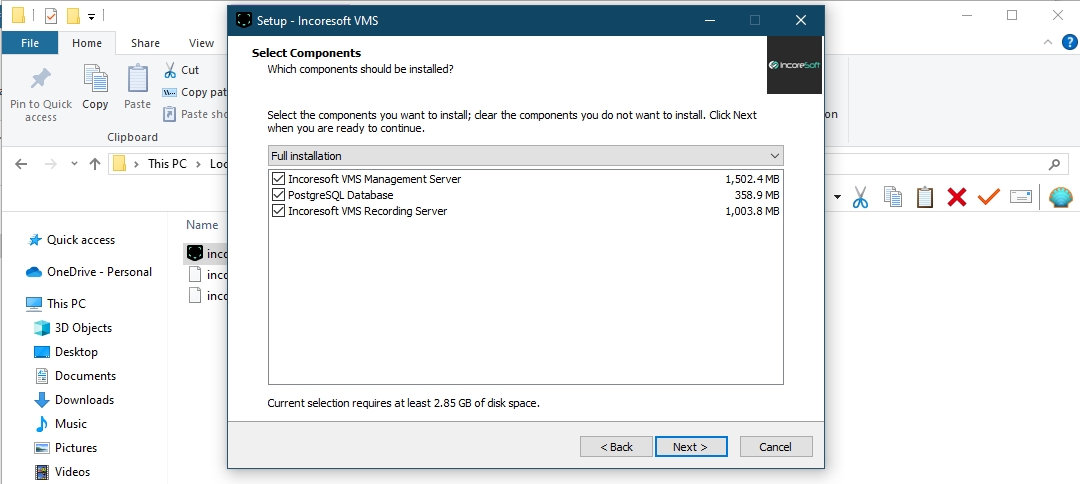Viewport: 1080px width, 484px height.
Task: Click the IncoreSoft logo in Setup dialog
Action: [x=794, y=65]
